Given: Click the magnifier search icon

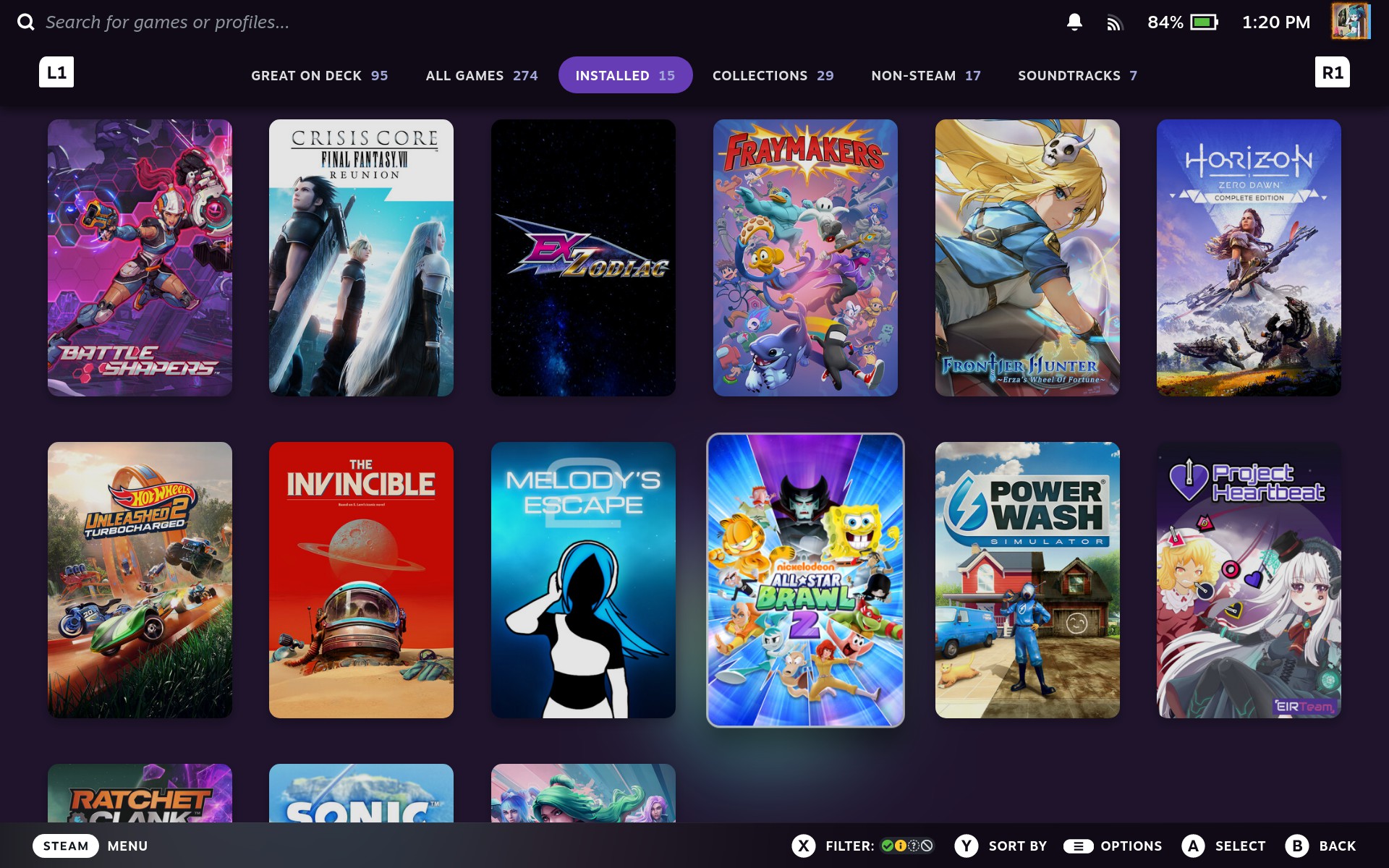Looking at the screenshot, I should click(26, 22).
